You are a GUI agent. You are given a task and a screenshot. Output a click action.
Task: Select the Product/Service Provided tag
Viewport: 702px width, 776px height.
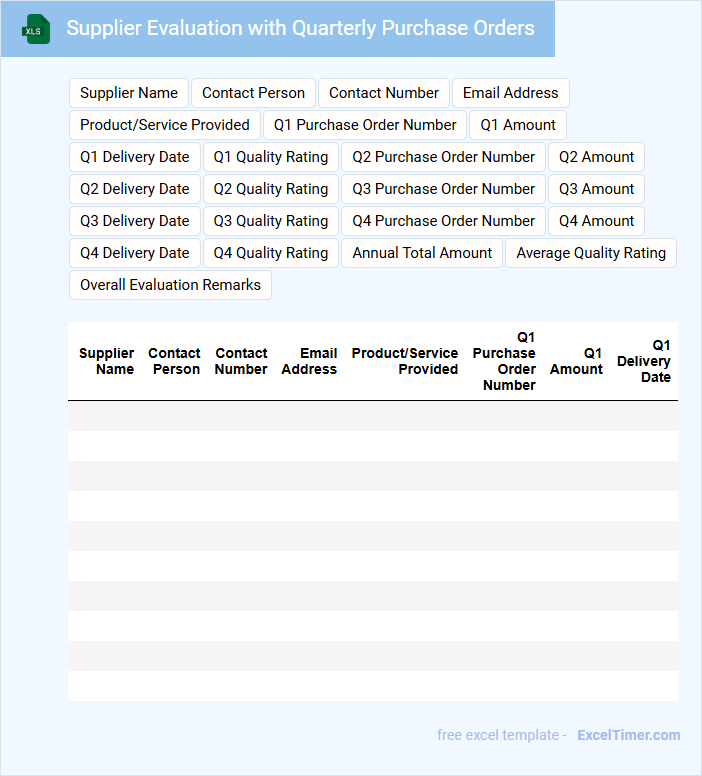[x=165, y=125]
